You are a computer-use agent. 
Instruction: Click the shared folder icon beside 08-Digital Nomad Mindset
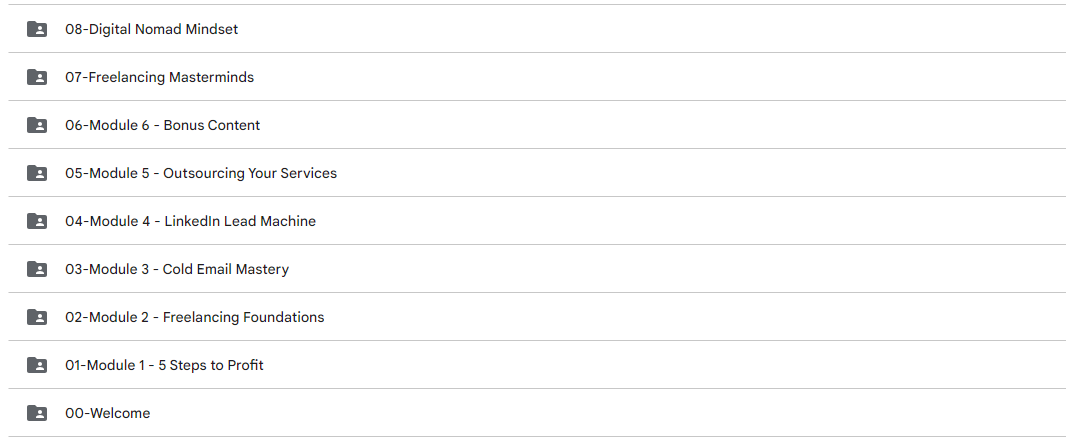[37, 29]
